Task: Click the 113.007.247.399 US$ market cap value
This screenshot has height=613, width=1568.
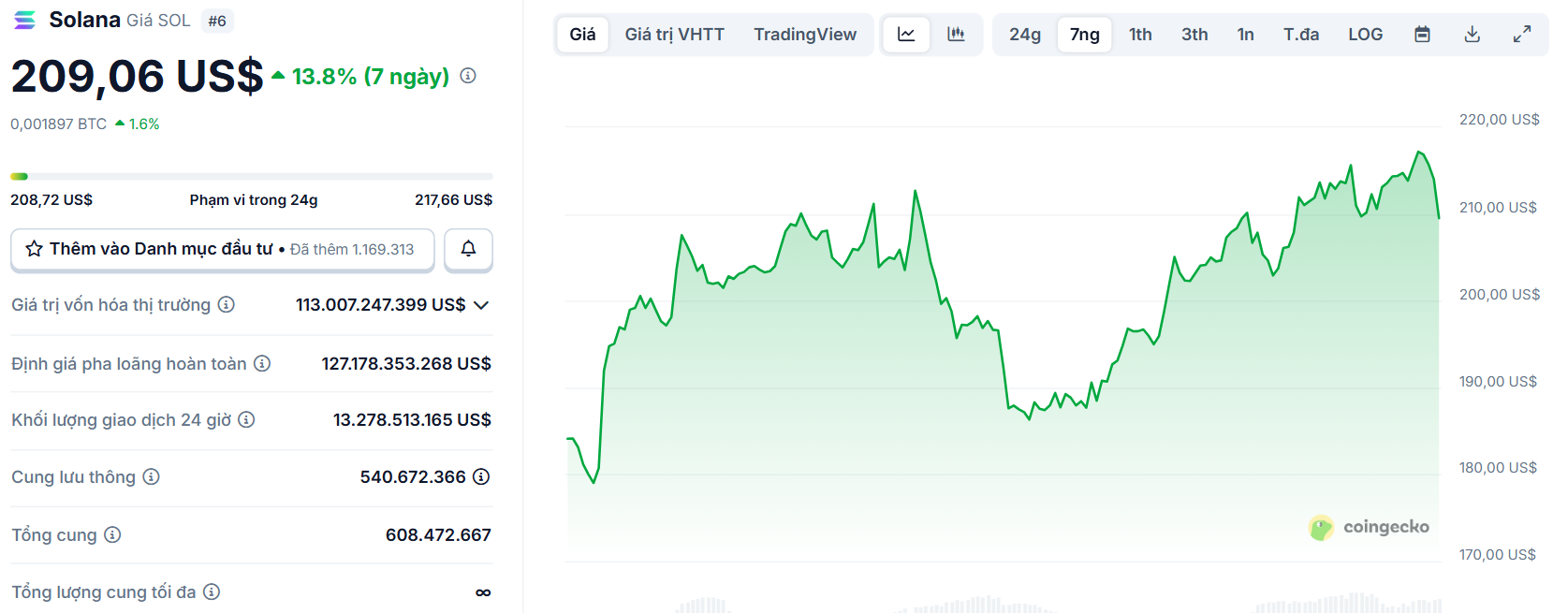Action: click(x=380, y=304)
